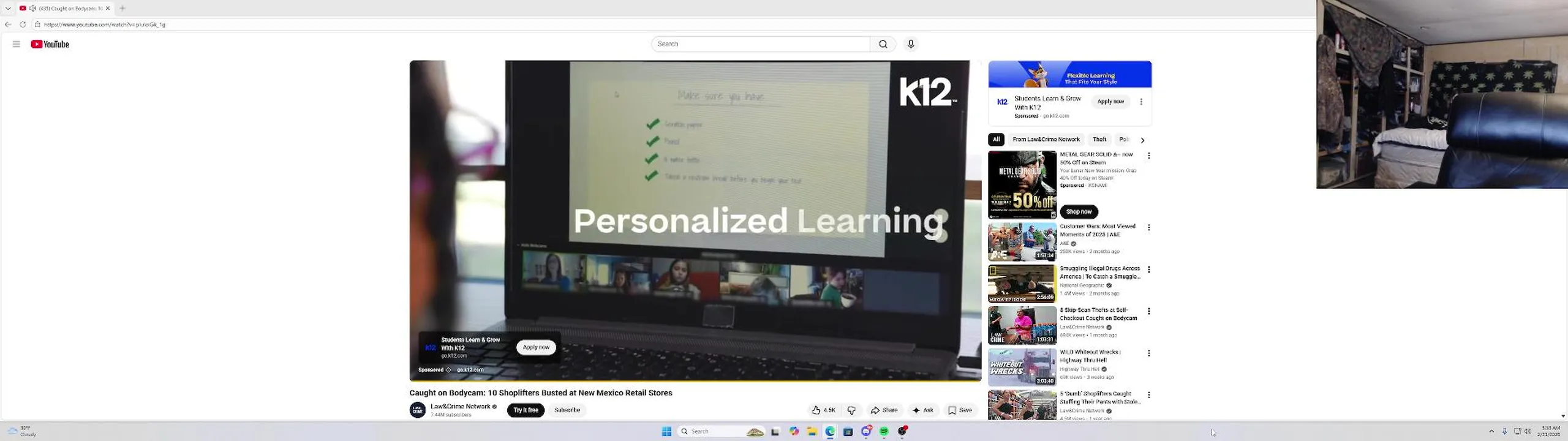Like the video with thumbs up
The width and height of the screenshot is (1568, 441).
pos(823,410)
